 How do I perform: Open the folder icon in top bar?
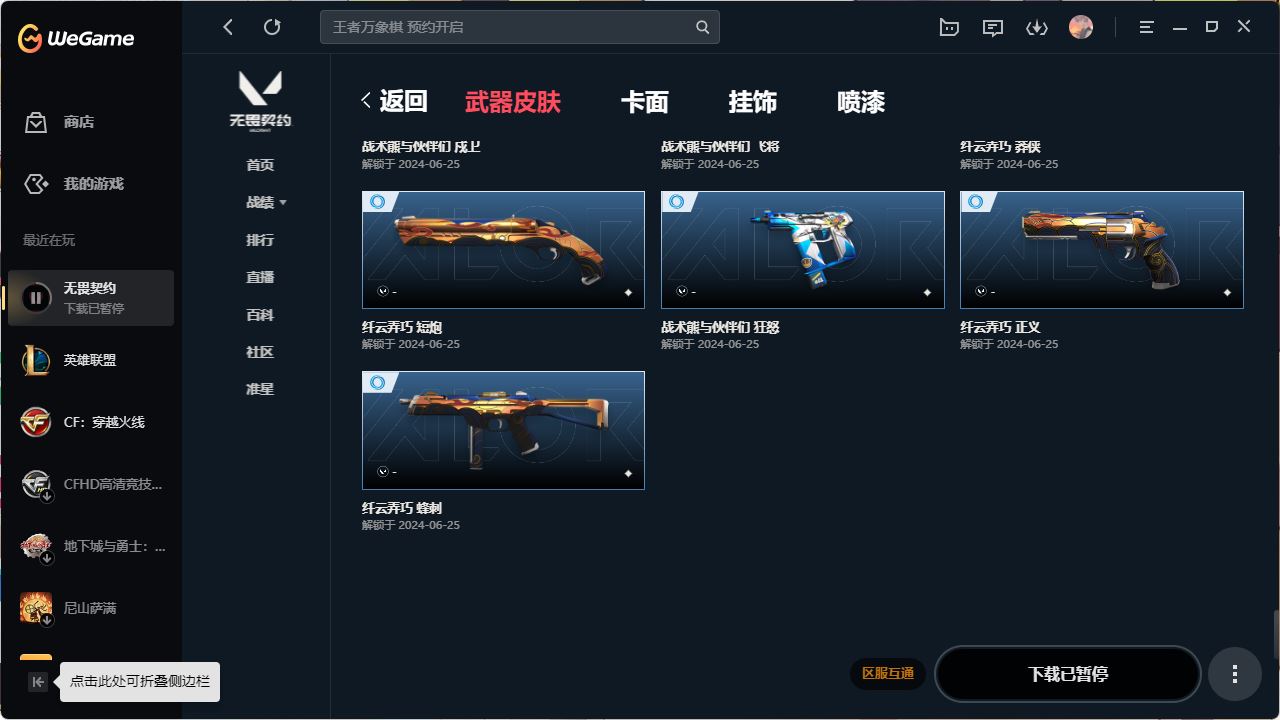949,28
